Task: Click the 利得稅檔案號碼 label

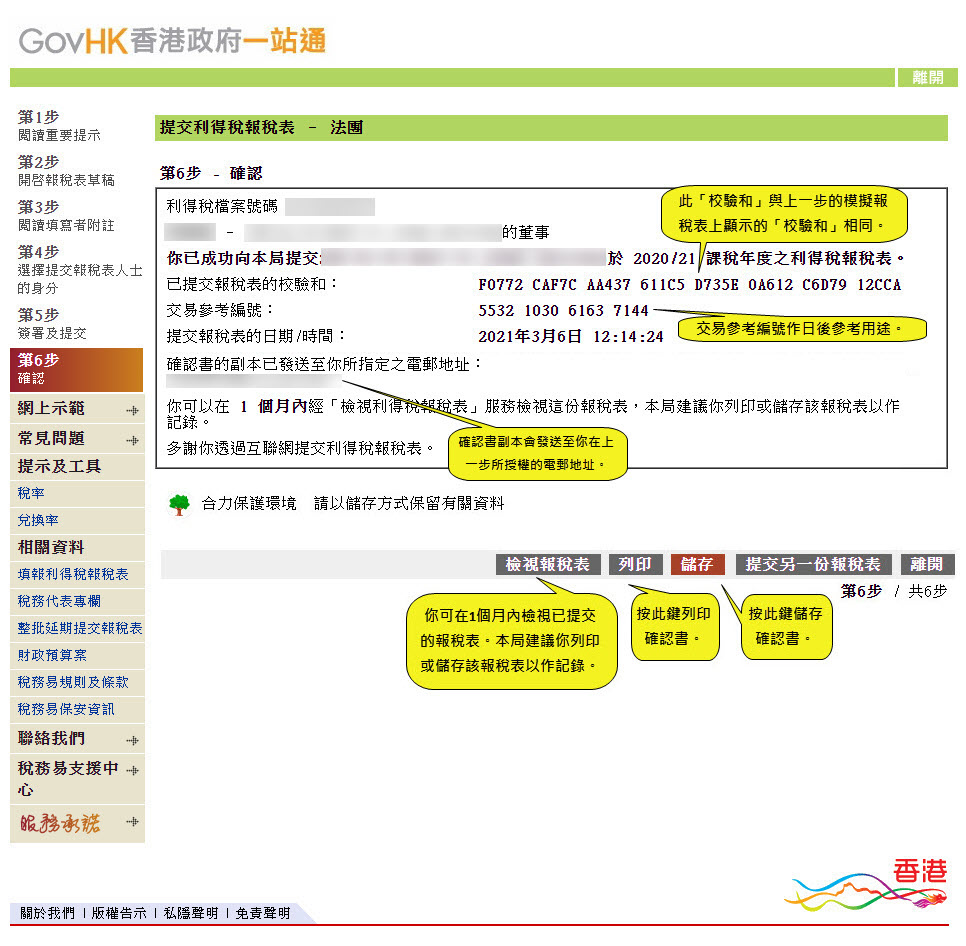Action: coord(222,206)
